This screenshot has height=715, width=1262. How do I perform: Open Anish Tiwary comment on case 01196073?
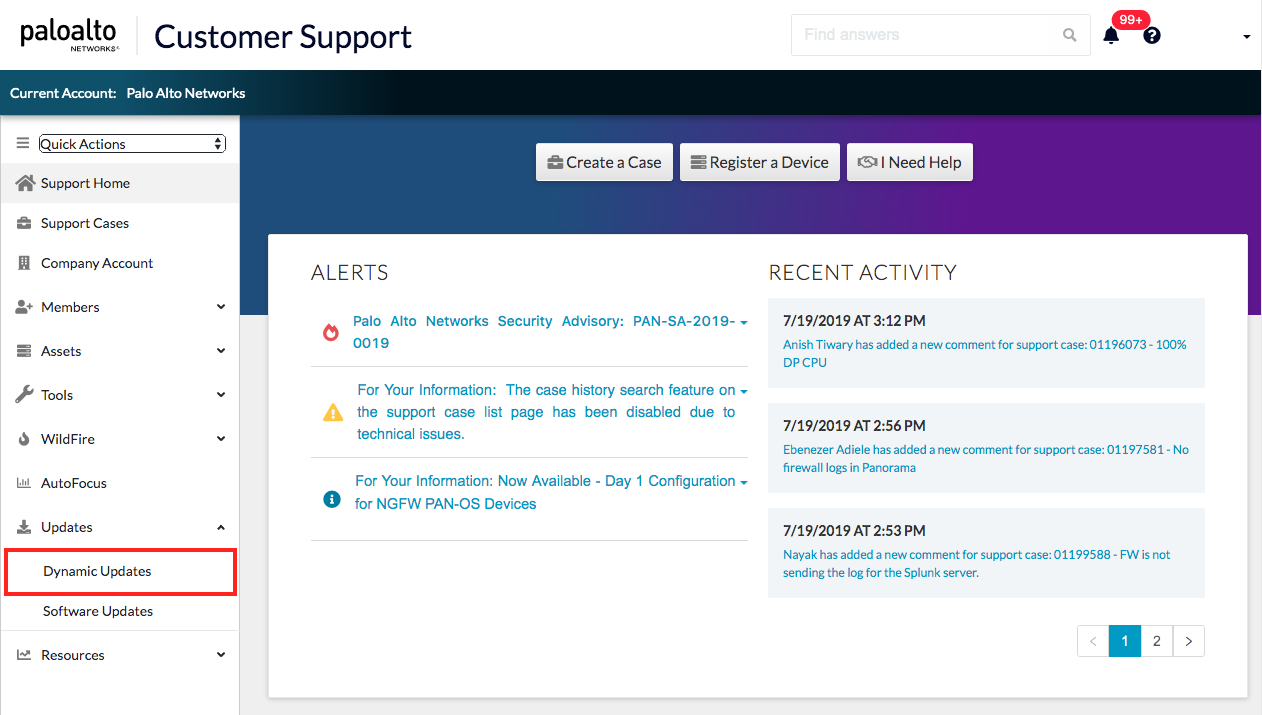click(985, 353)
